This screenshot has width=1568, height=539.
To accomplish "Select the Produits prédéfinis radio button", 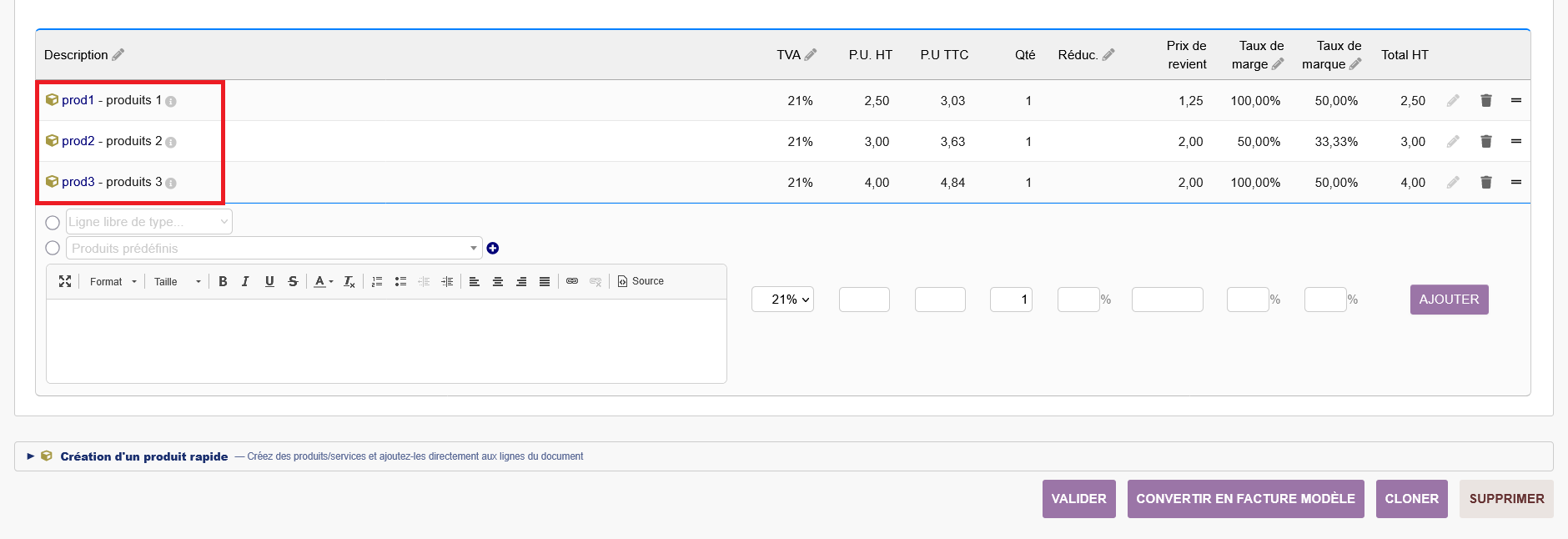I will [53, 248].
